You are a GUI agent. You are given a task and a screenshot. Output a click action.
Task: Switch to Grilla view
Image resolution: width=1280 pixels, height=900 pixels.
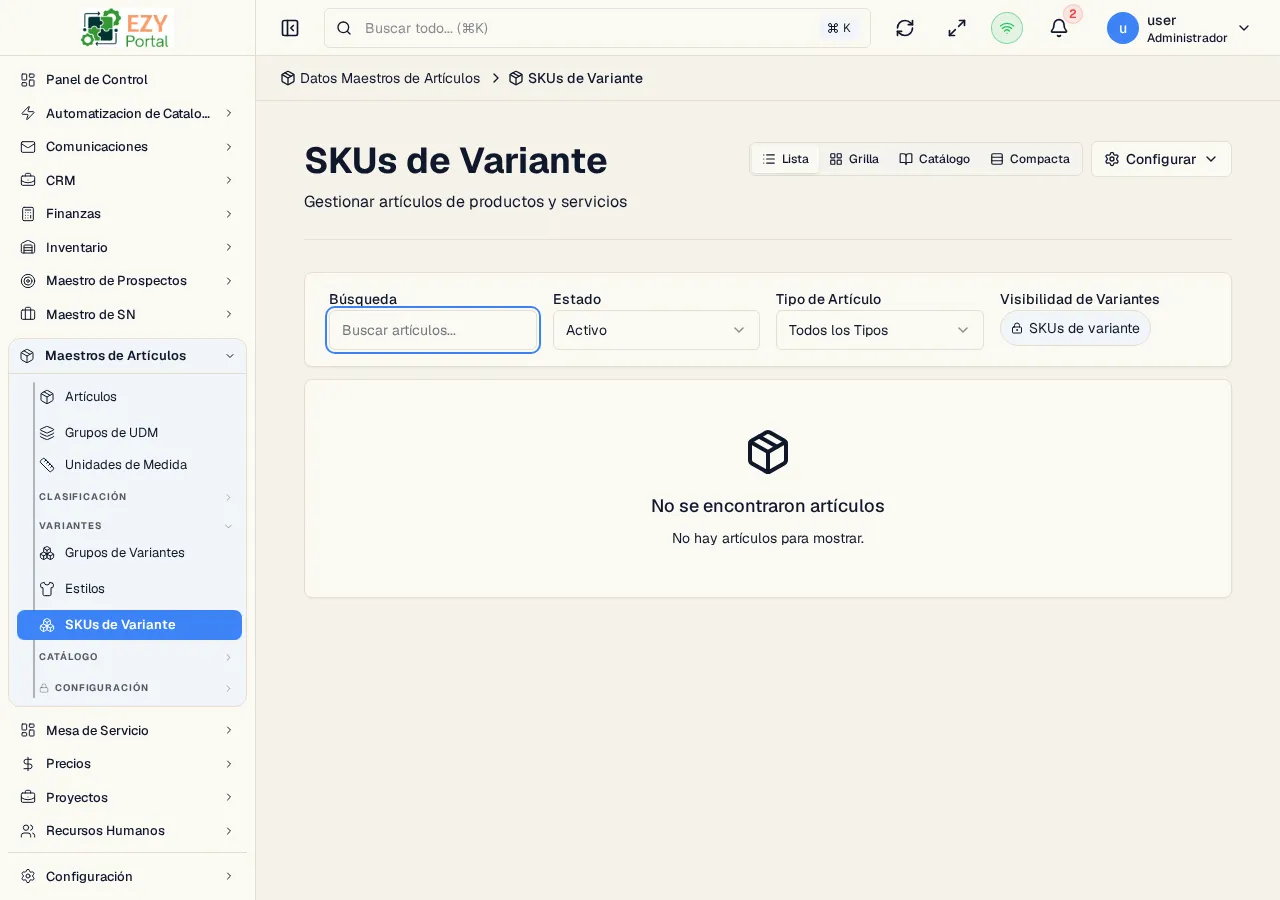[854, 159]
